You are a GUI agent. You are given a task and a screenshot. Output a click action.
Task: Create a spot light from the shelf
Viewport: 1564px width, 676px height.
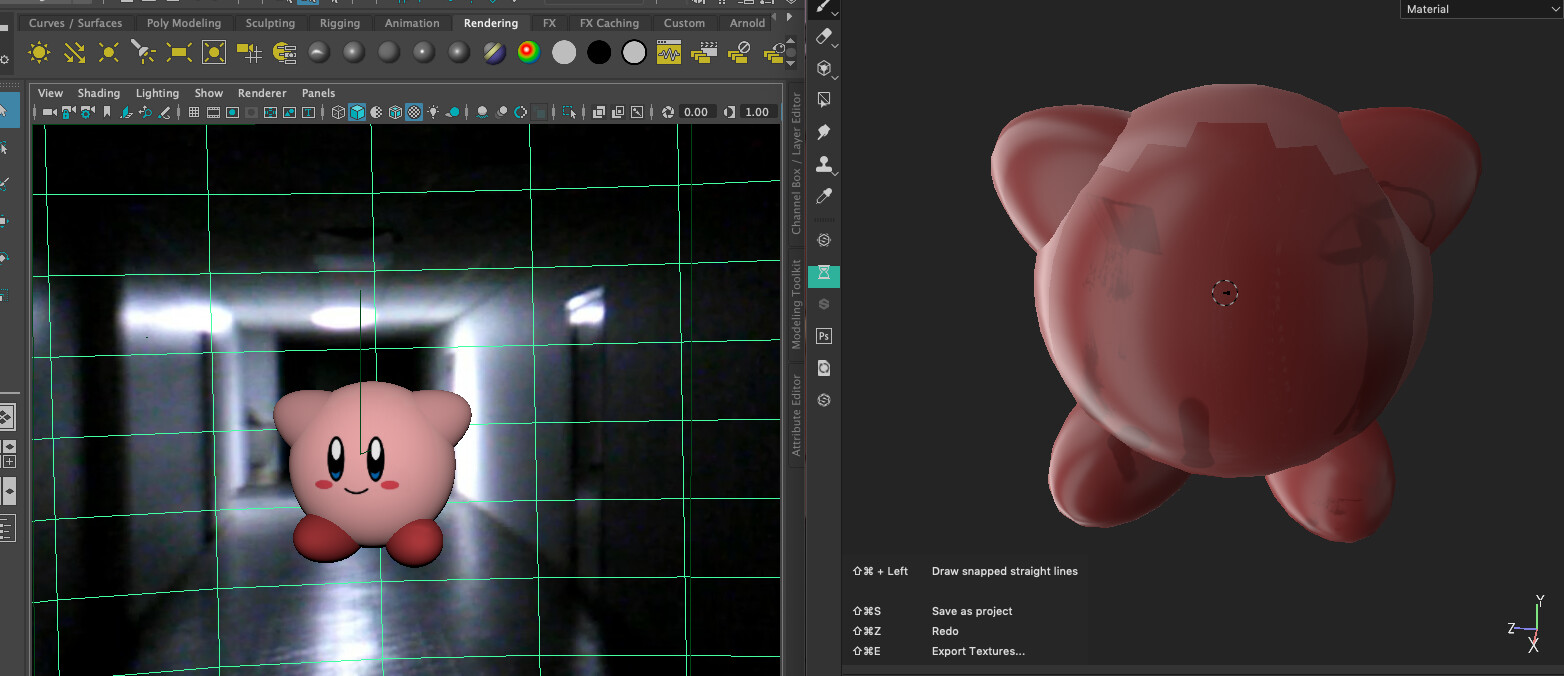click(143, 52)
